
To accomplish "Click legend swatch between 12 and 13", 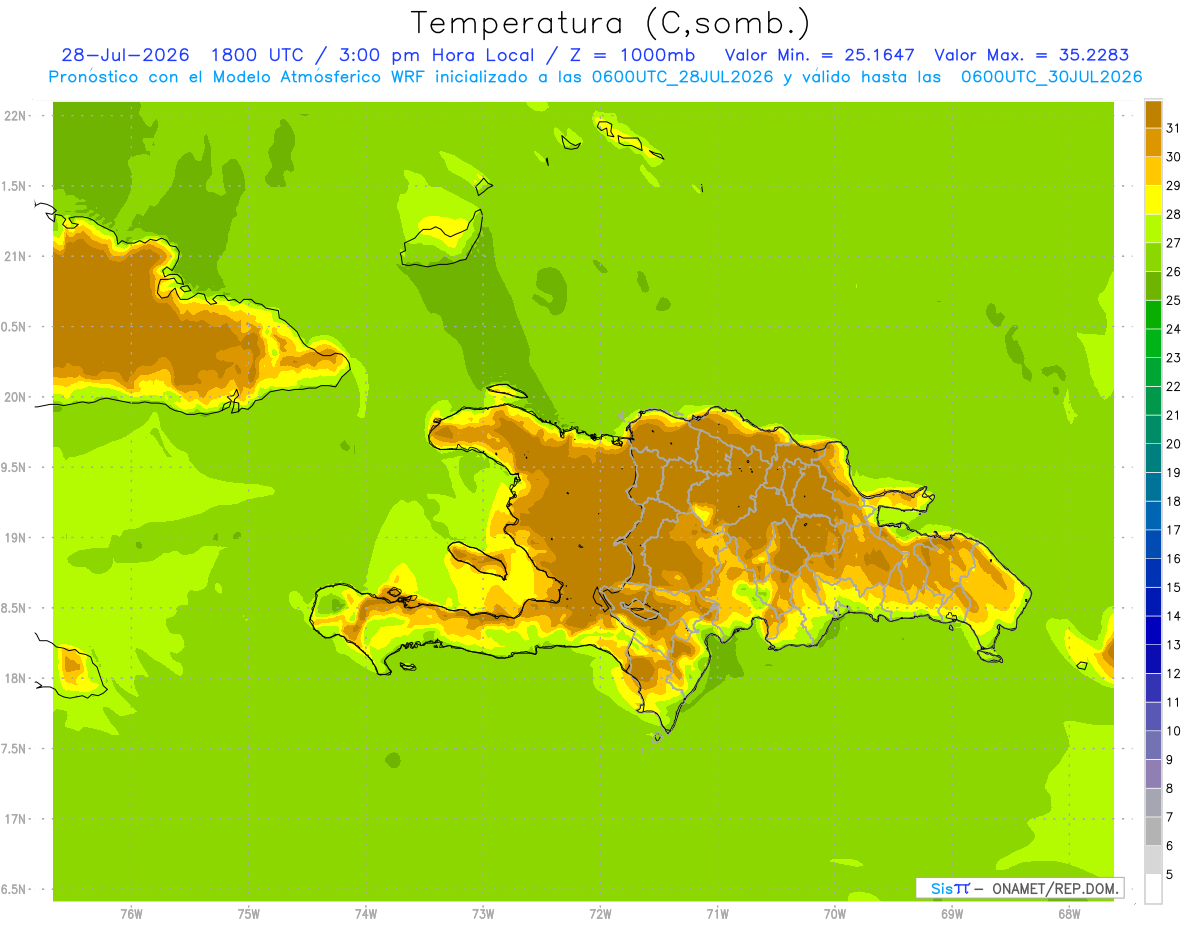I will [1153, 659].
